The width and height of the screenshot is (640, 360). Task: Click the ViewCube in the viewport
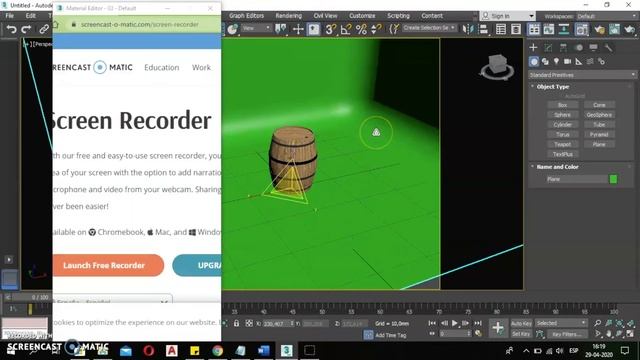[x=496, y=66]
